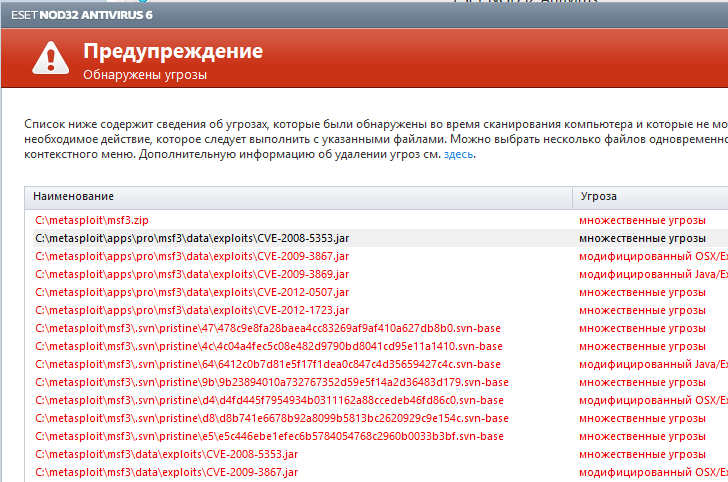Image resolution: width=728 pixels, height=482 pixels.
Task: Click threat cell of highlighted CVE-2008-5353.jar row
Action: click(x=642, y=239)
